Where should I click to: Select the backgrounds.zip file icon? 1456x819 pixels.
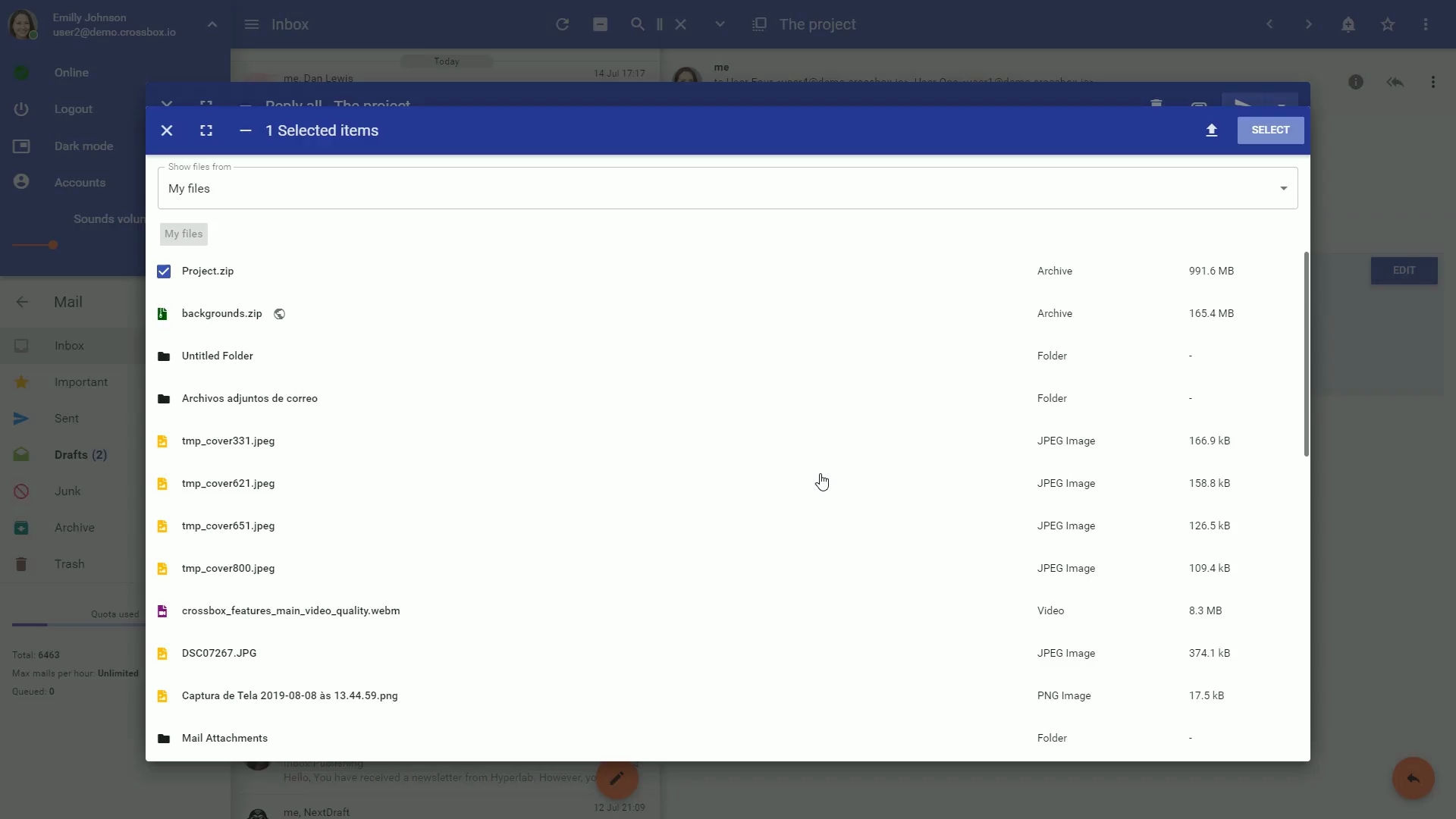[x=162, y=314]
